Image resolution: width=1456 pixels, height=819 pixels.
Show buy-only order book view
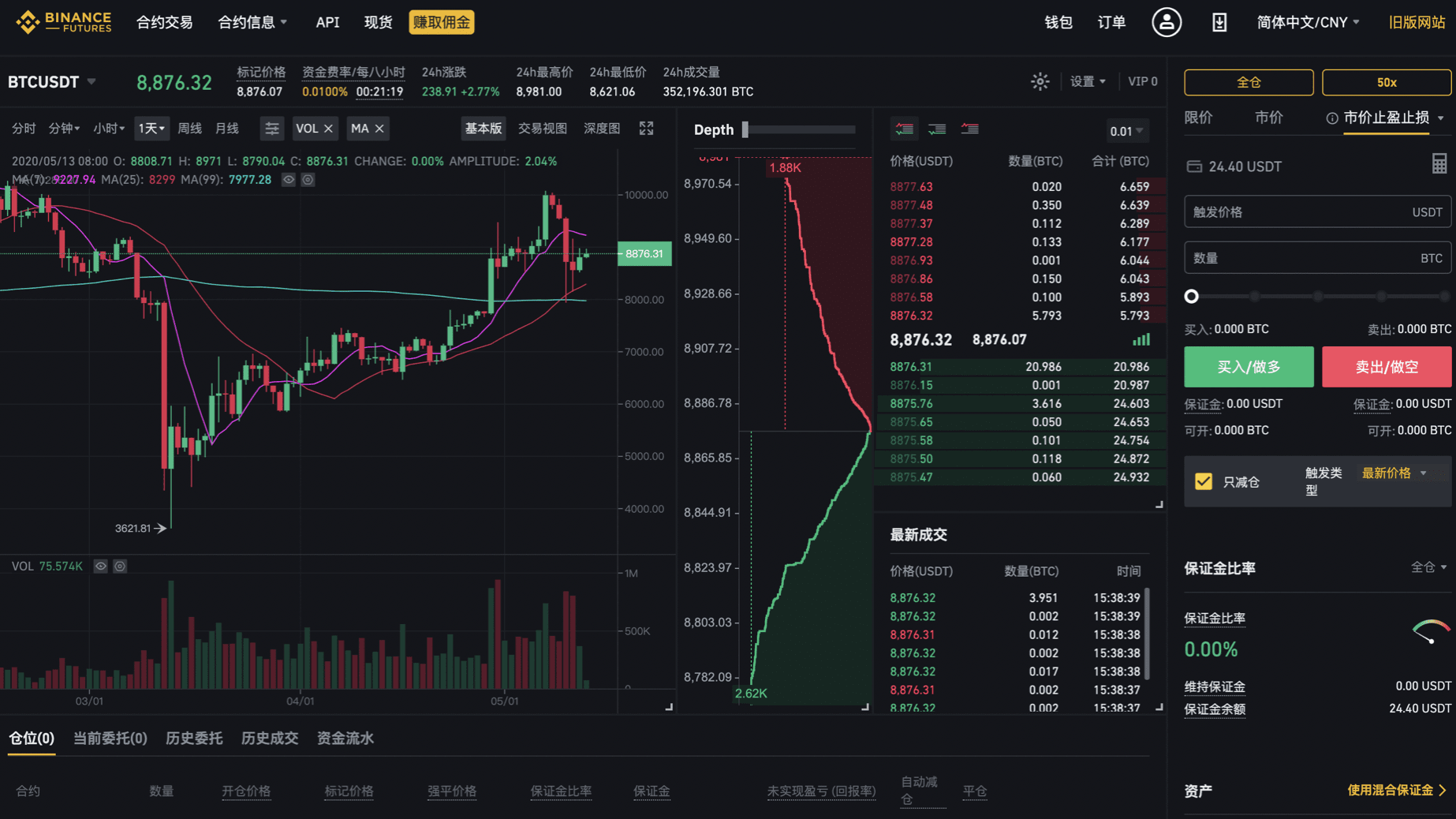937,129
